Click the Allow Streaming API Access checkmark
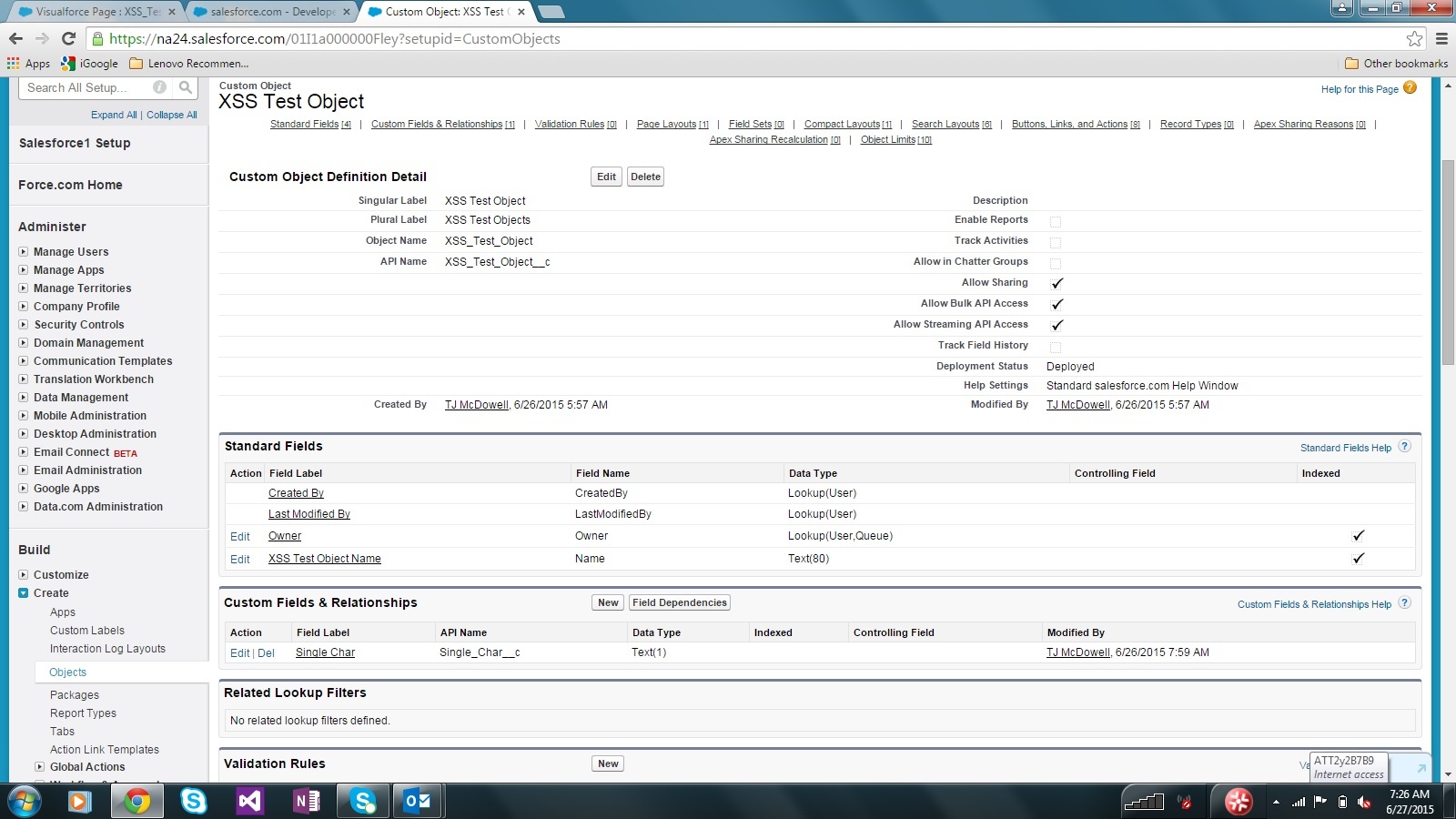The width and height of the screenshot is (1456, 819). click(1057, 325)
